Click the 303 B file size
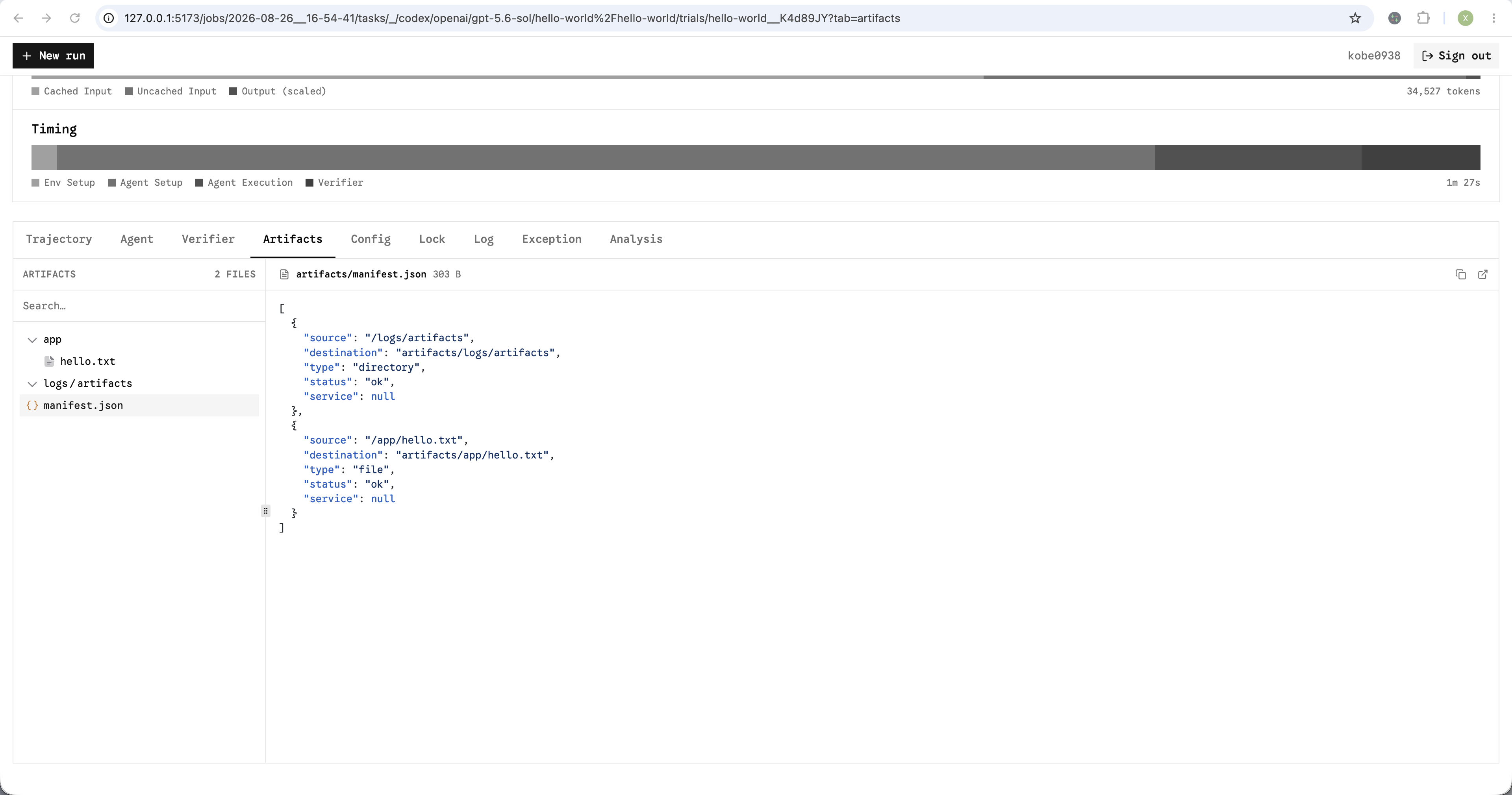Viewport: 1512px width, 795px height. pos(447,275)
